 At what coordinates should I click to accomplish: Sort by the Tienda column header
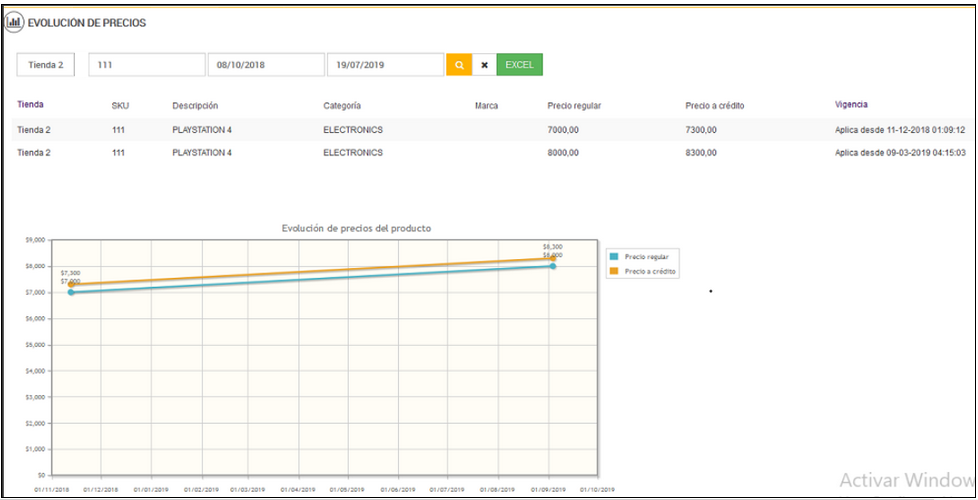[30, 104]
